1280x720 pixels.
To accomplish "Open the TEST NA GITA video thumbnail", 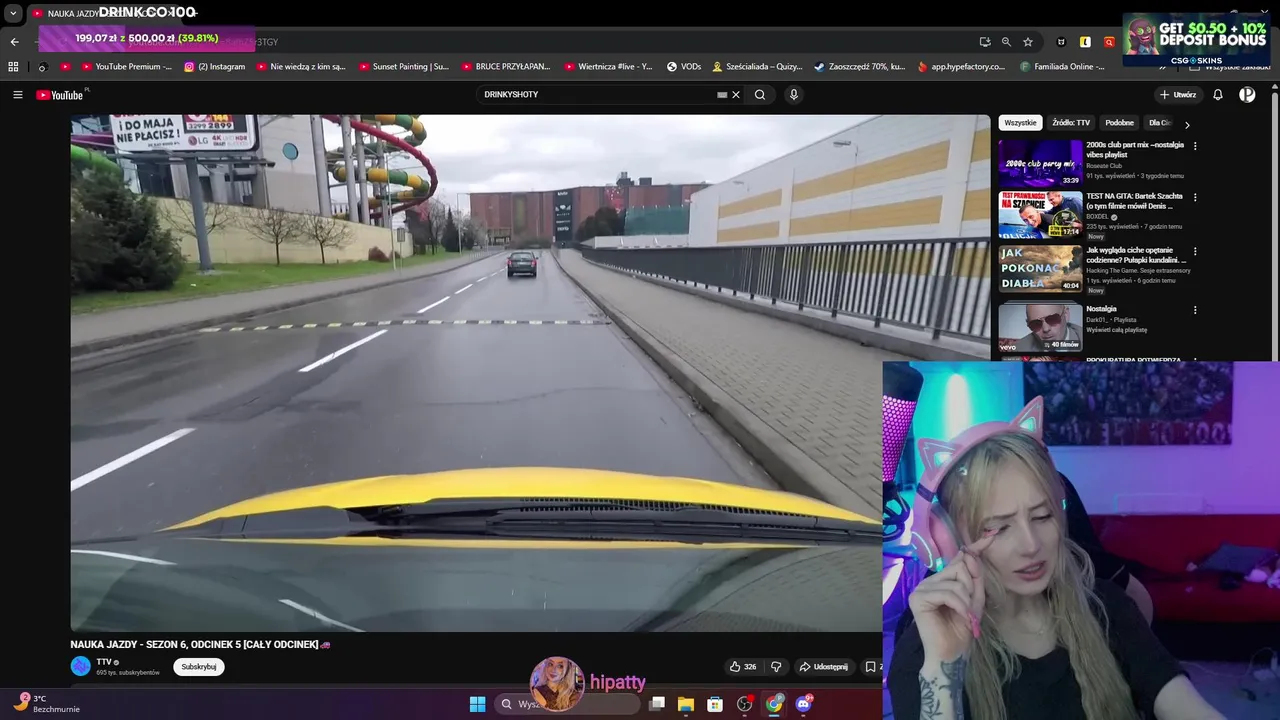I will 1040,215.
